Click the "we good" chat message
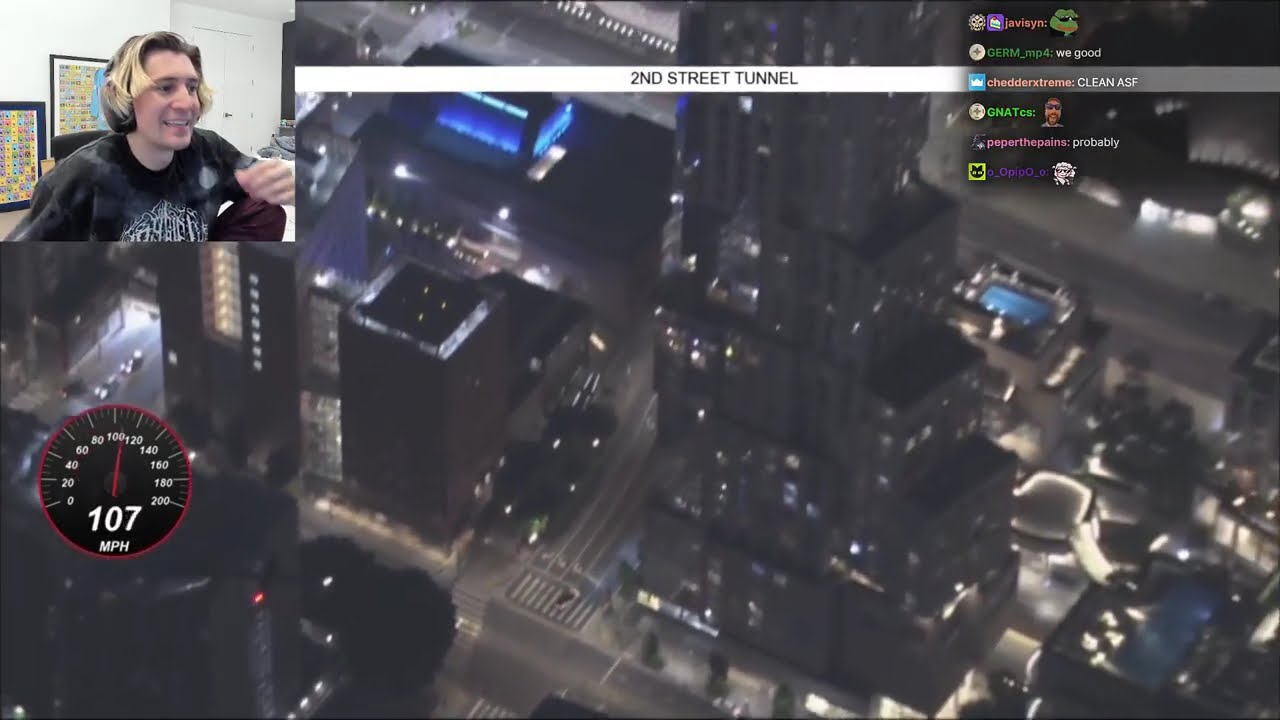The image size is (1280, 720). pyautogui.click(x=1078, y=52)
